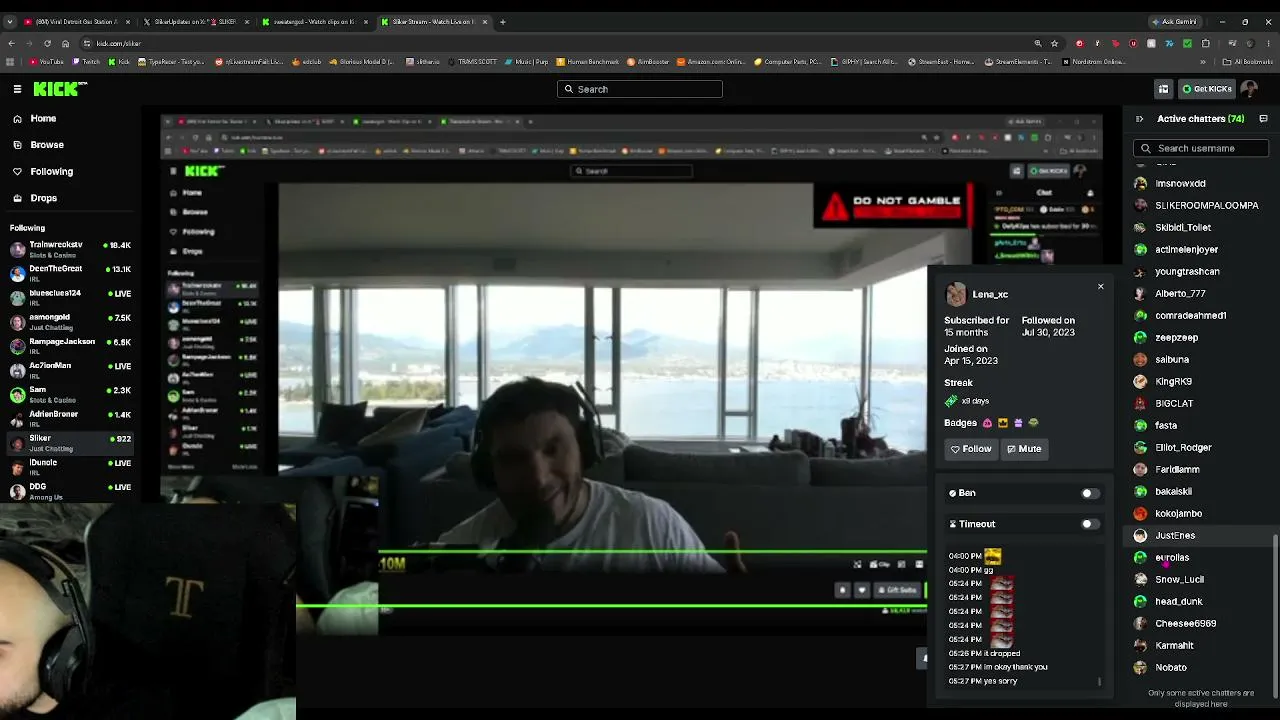The width and height of the screenshot is (1280, 720).
Task: Open the Kick hamburger menu icon
Action: tap(17, 89)
